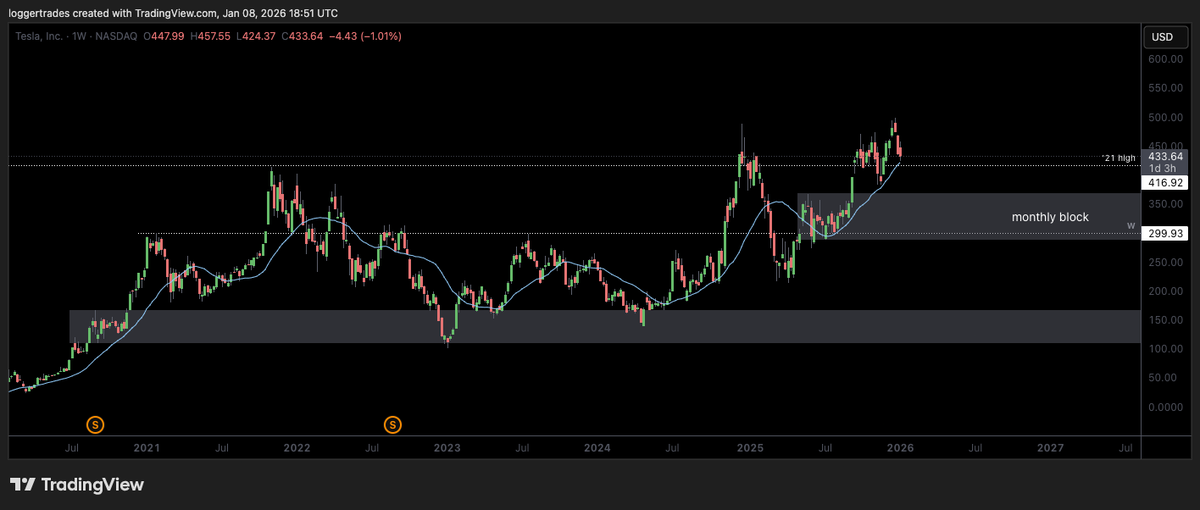This screenshot has width=1200, height=510.
Task: Click the 299.93 price level label
Action: tap(1165, 233)
